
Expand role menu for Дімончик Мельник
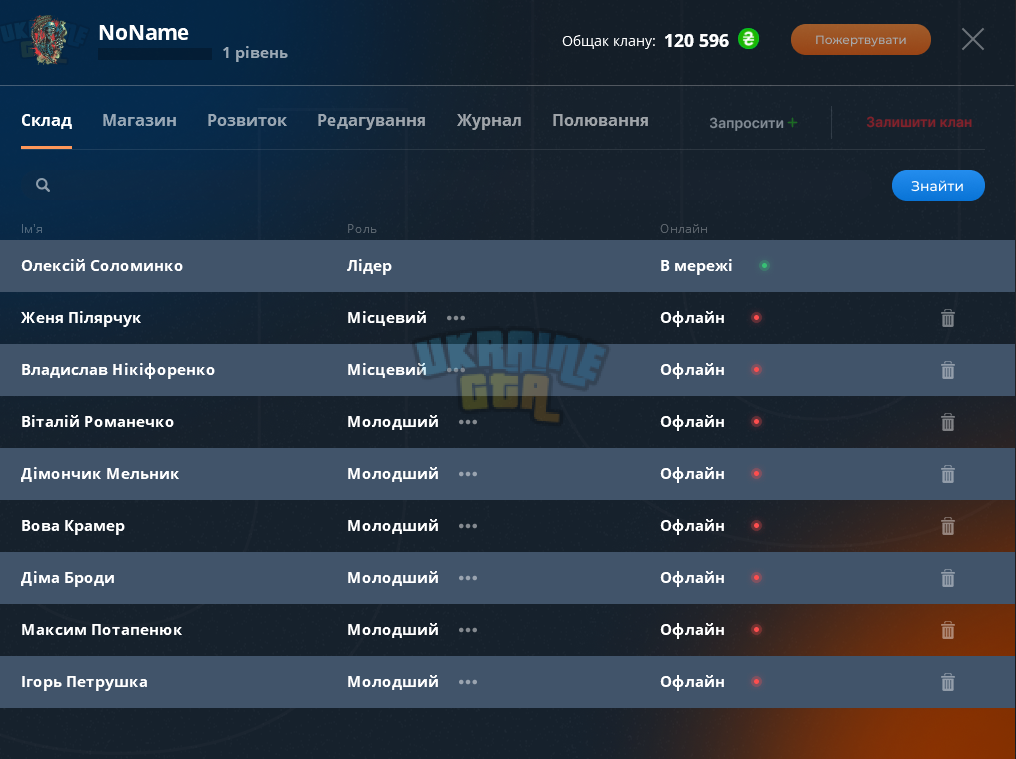tap(468, 474)
